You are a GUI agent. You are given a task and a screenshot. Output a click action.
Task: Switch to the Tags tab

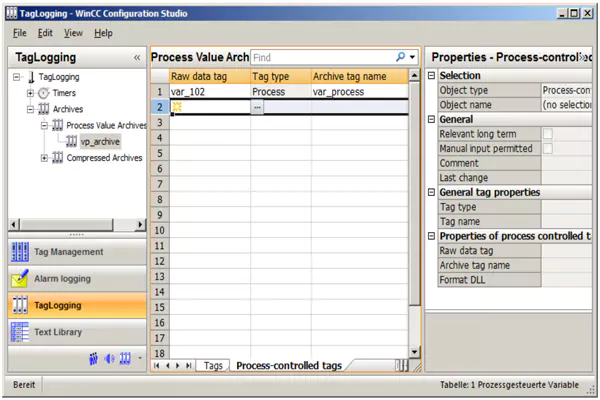pyautogui.click(x=213, y=366)
